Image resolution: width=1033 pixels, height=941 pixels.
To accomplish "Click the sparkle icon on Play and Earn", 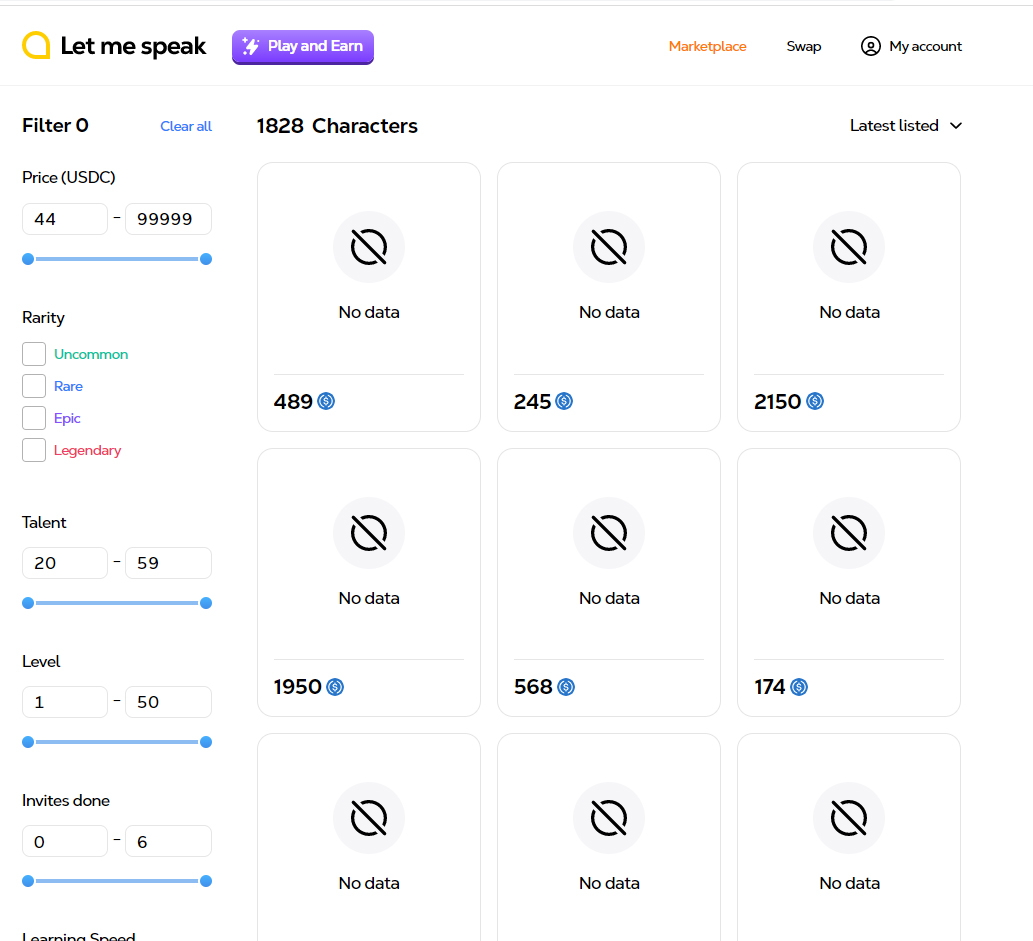I will [250, 46].
